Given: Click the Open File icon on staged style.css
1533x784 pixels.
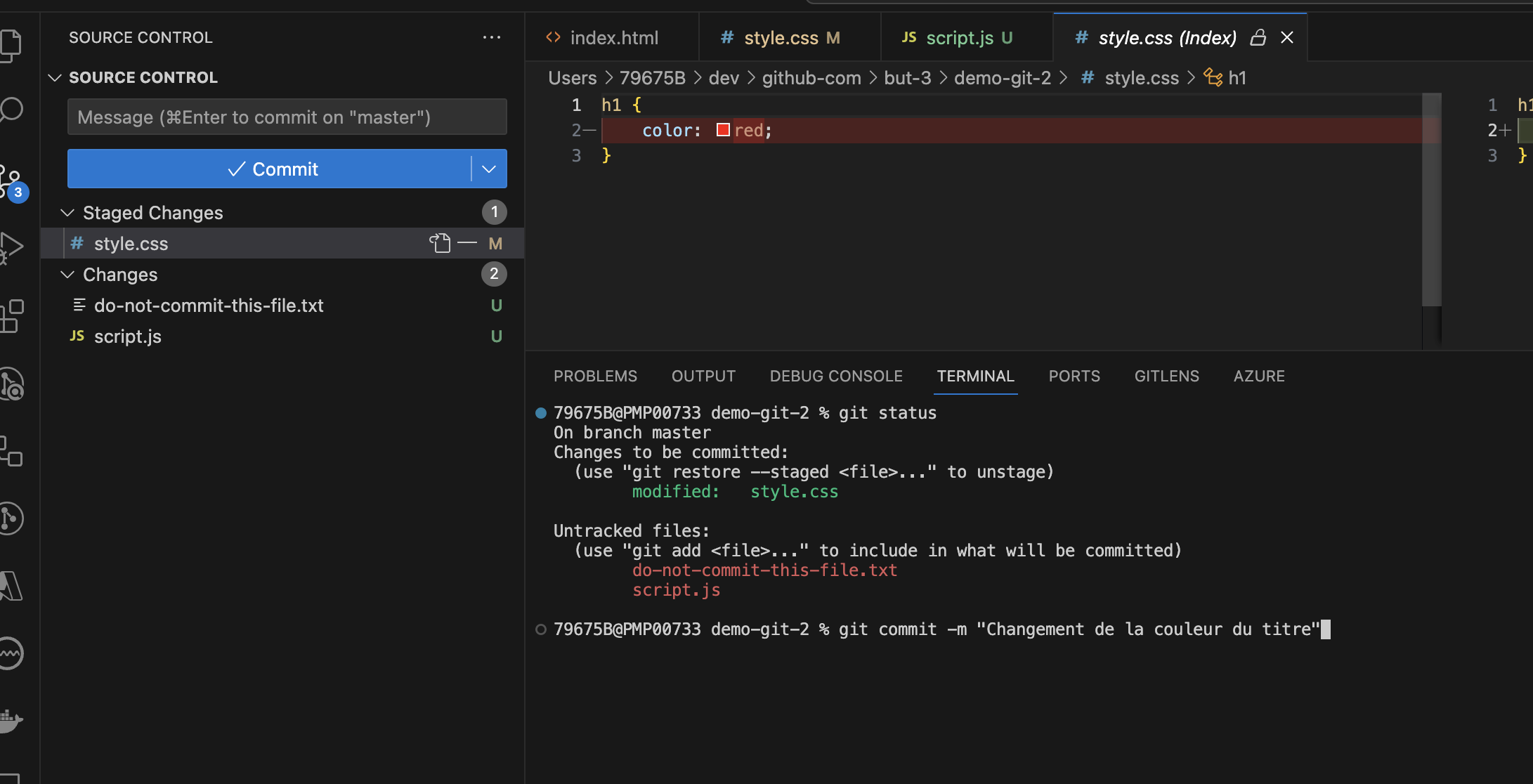Looking at the screenshot, I should [x=440, y=243].
